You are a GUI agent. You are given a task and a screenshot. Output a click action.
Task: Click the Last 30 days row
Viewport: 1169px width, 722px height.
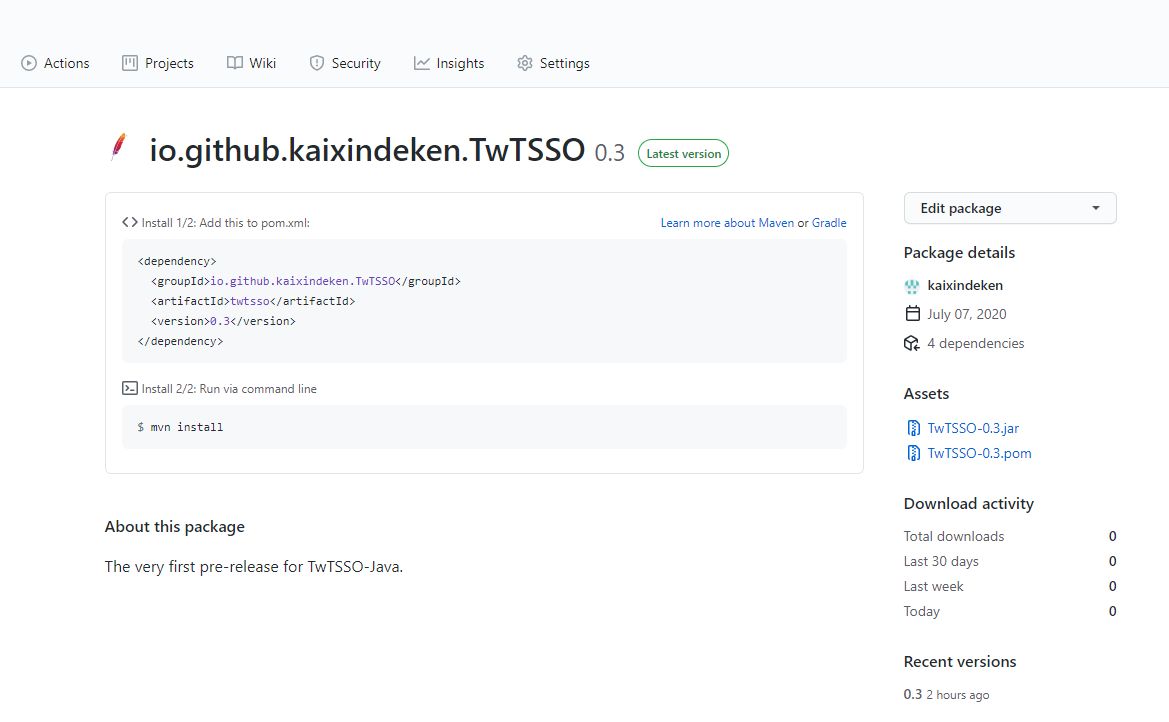[1010, 561]
